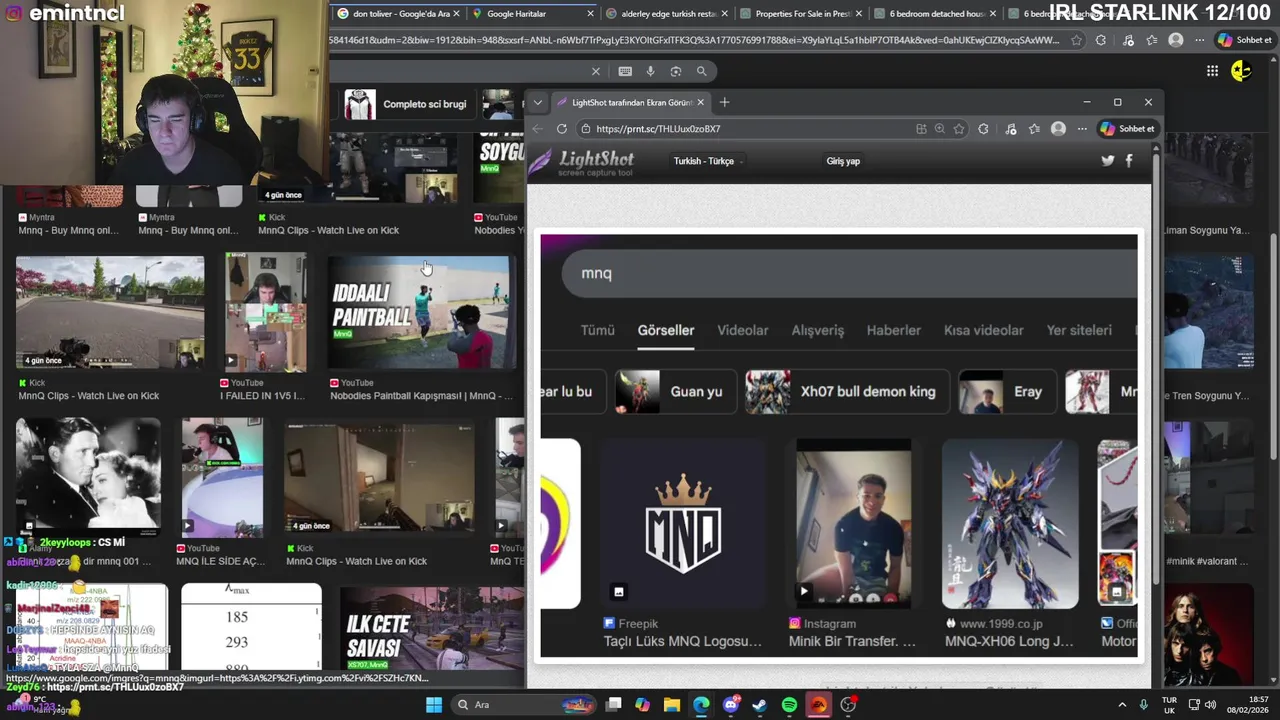Click the screenshot image on LightShot page
This screenshot has height=720, width=1280.
tap(839, 446)
